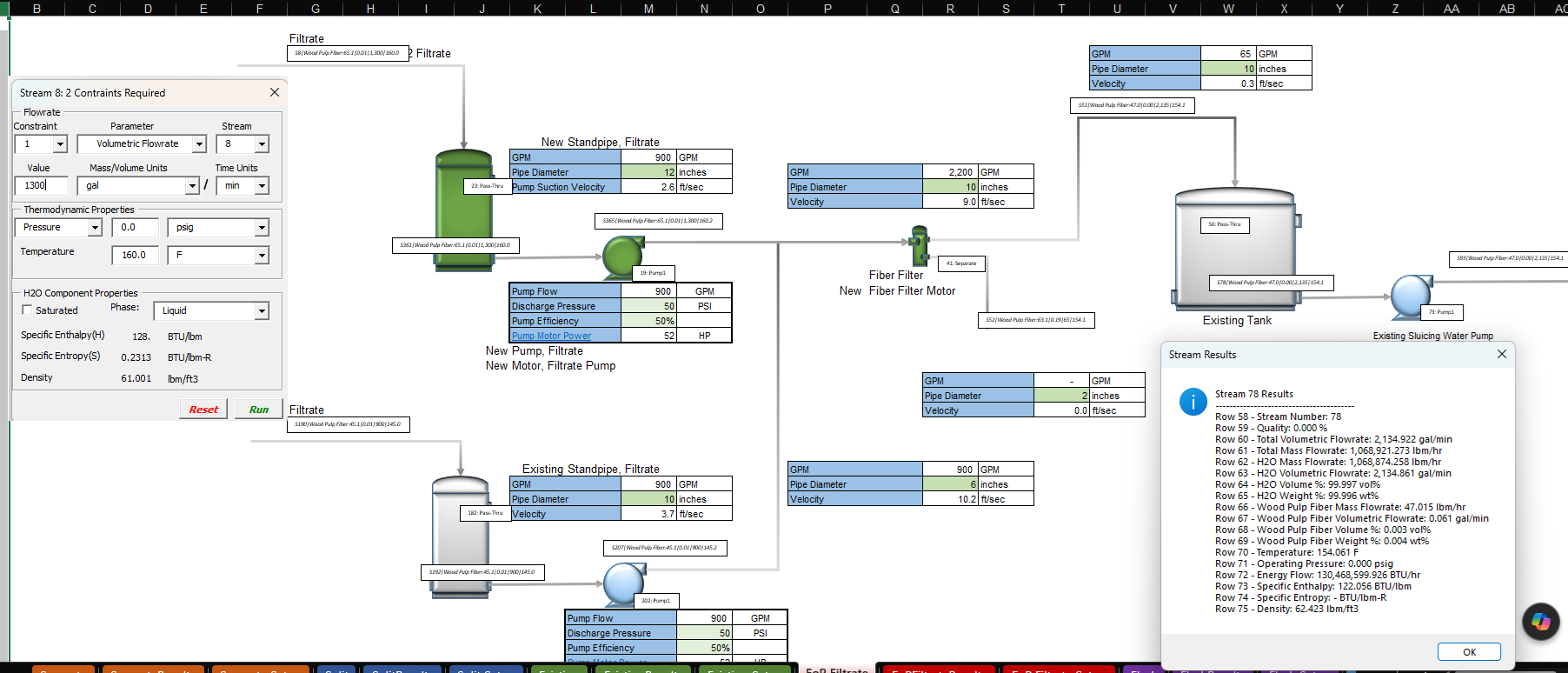Click the green Fiber Filter separator icon
This screenshot has height=673, width=1568.
pyautogui.click(x=920, y=245)
